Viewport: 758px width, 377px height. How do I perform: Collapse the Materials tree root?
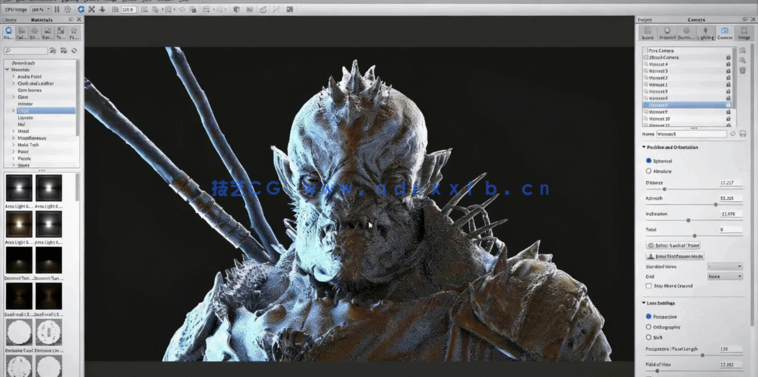click(7, 70)
